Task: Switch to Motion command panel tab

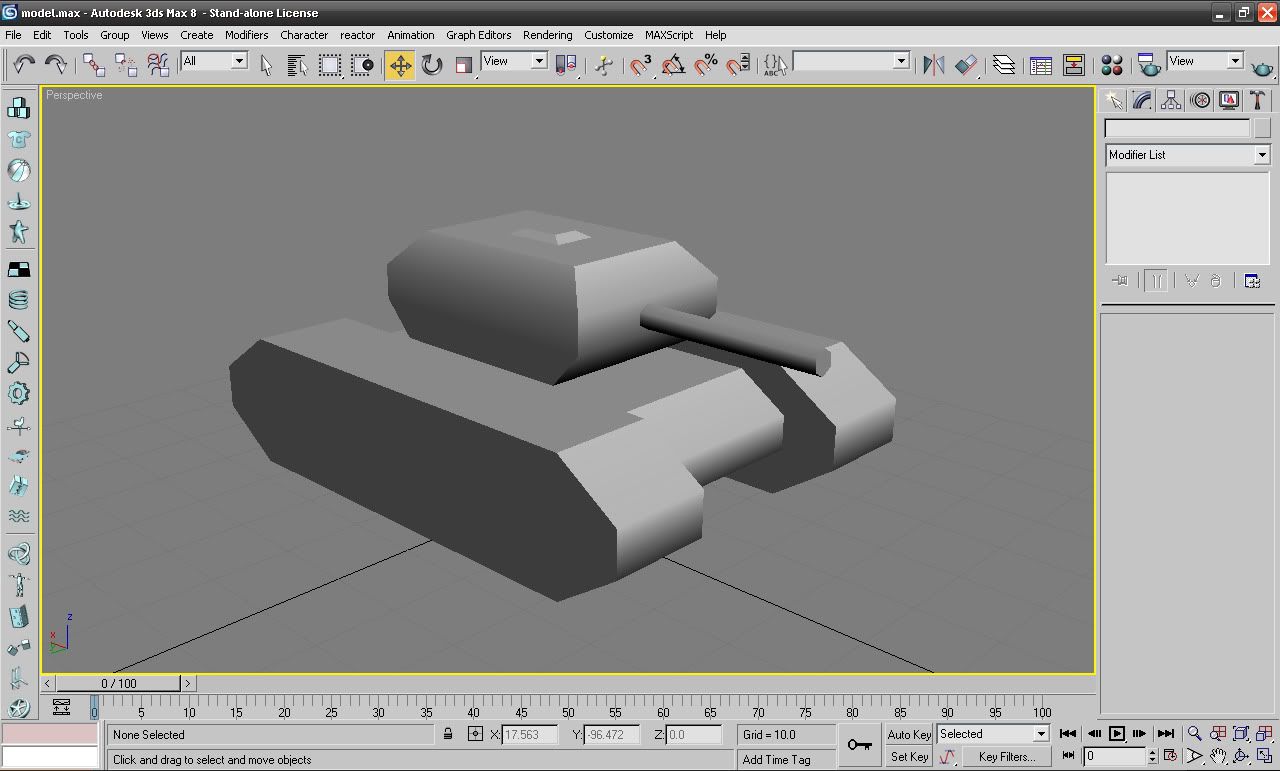Action: pyautogui.click(x=1200, y=100)
